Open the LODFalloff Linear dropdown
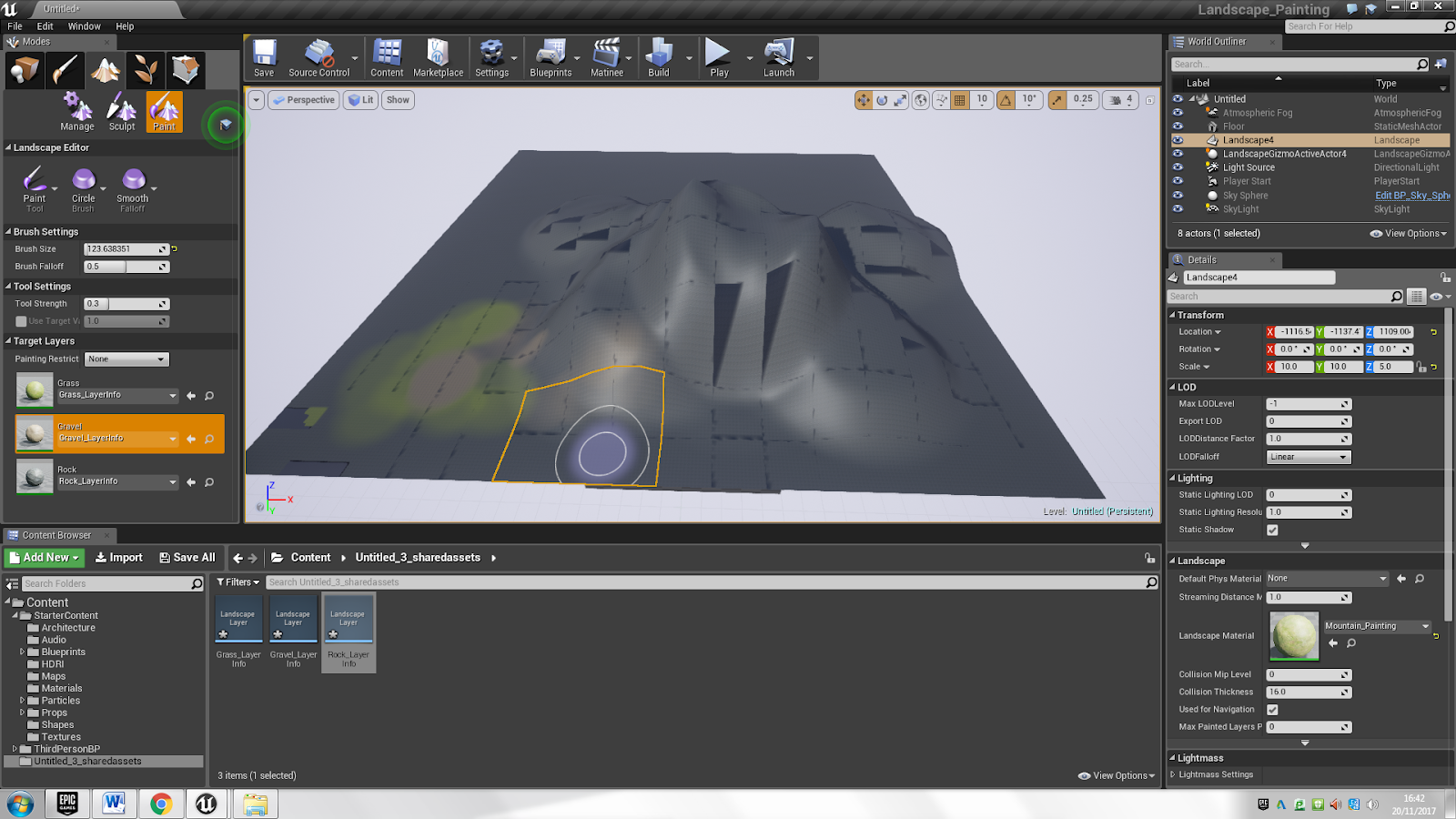1456x819 pixels. 1309,457
